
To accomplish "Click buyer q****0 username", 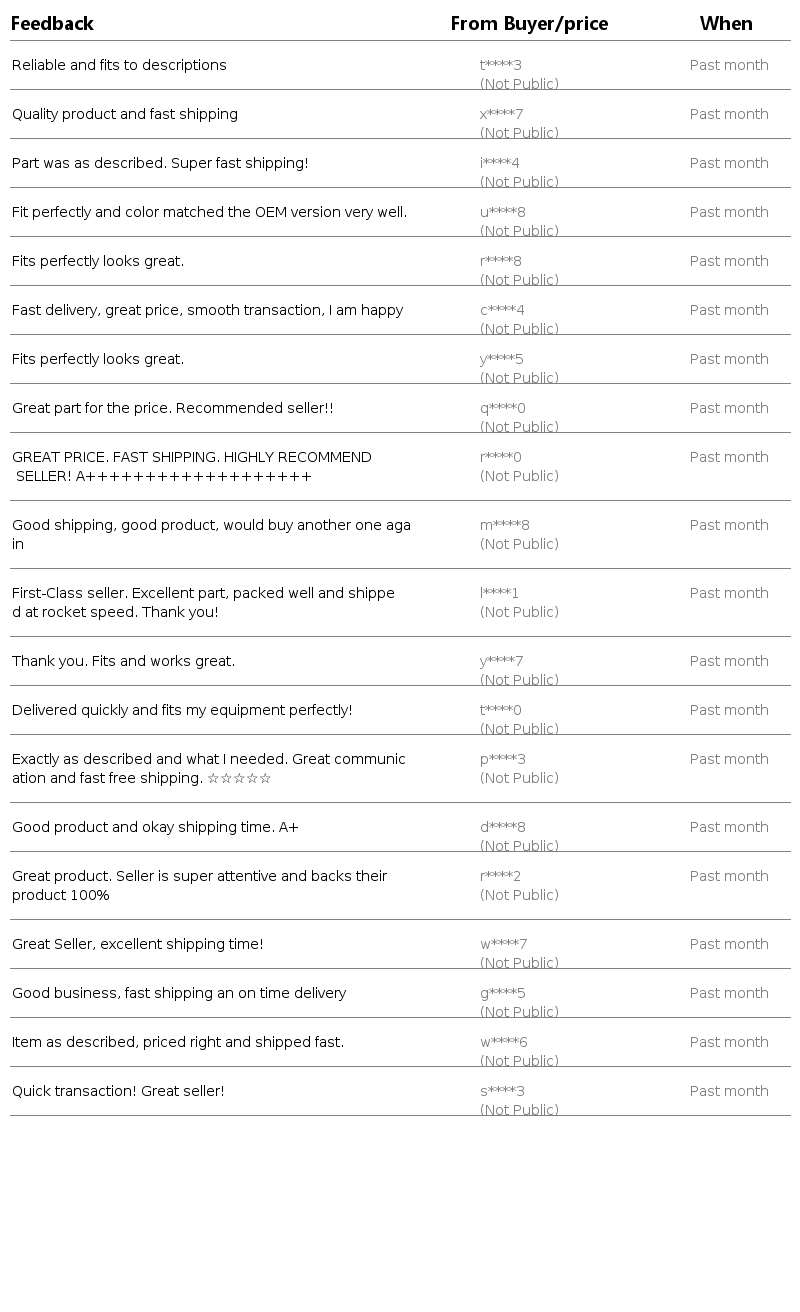I will pyautogui.click(x=502, y=408).
